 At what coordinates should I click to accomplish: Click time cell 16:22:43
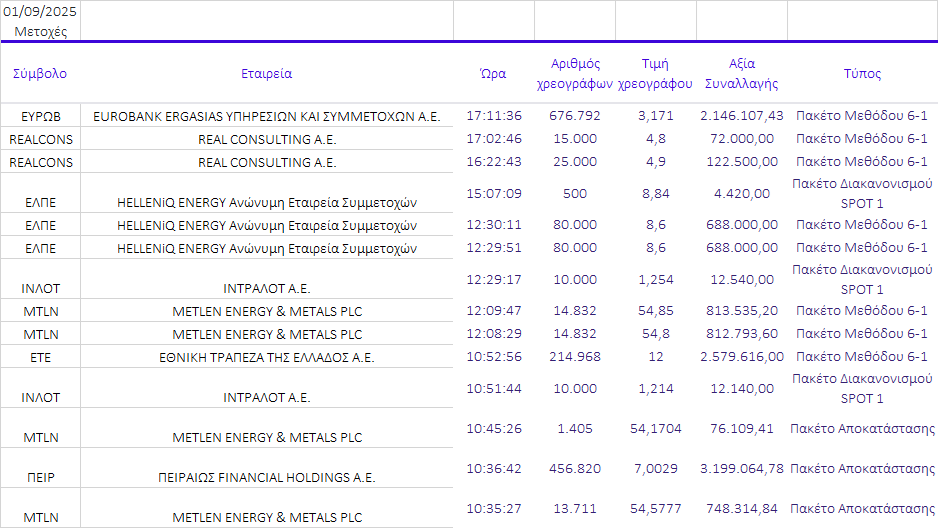[x=494, y=161]
